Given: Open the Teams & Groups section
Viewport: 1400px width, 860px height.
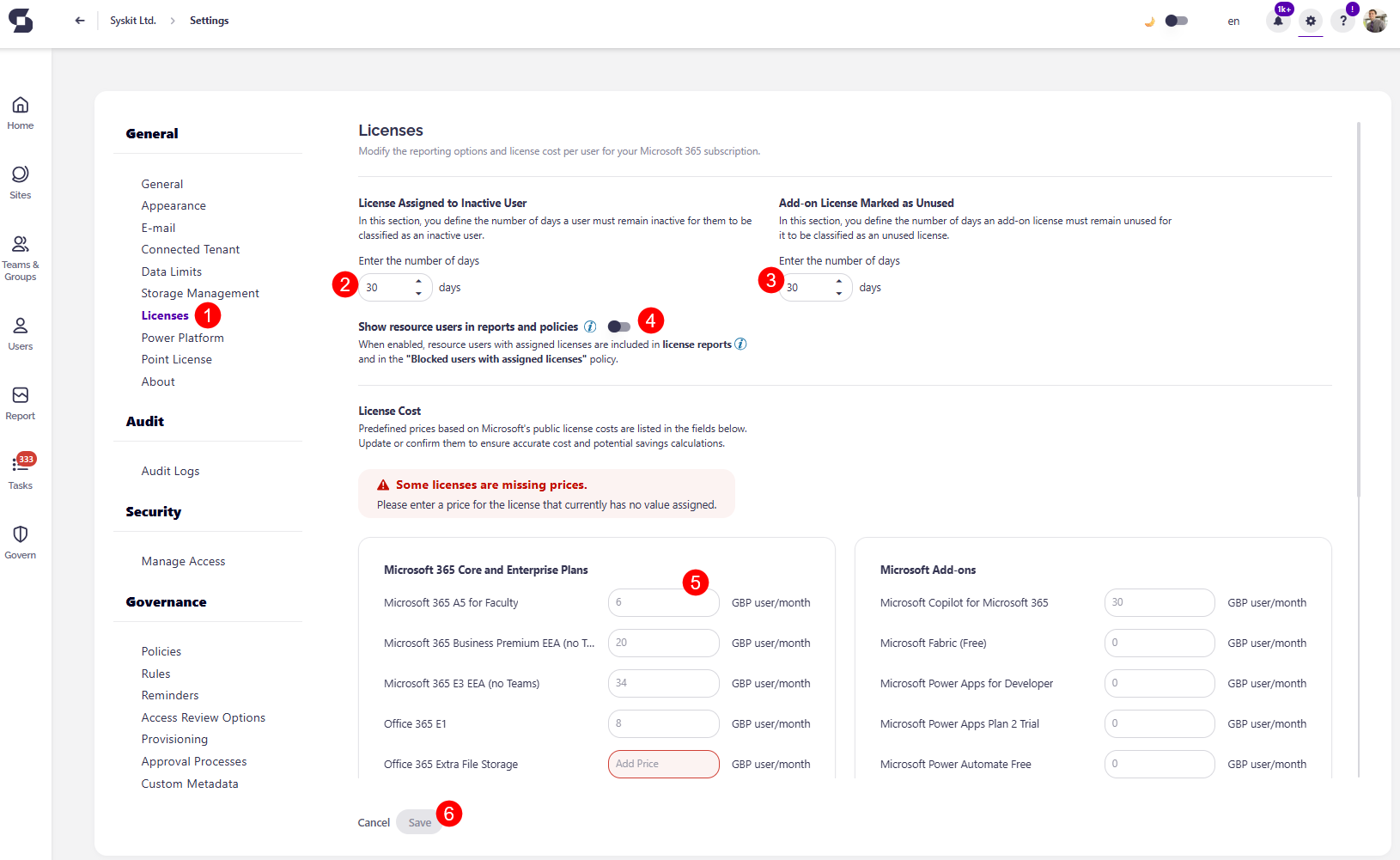Looking at the screenshot, I should (21, 253).
